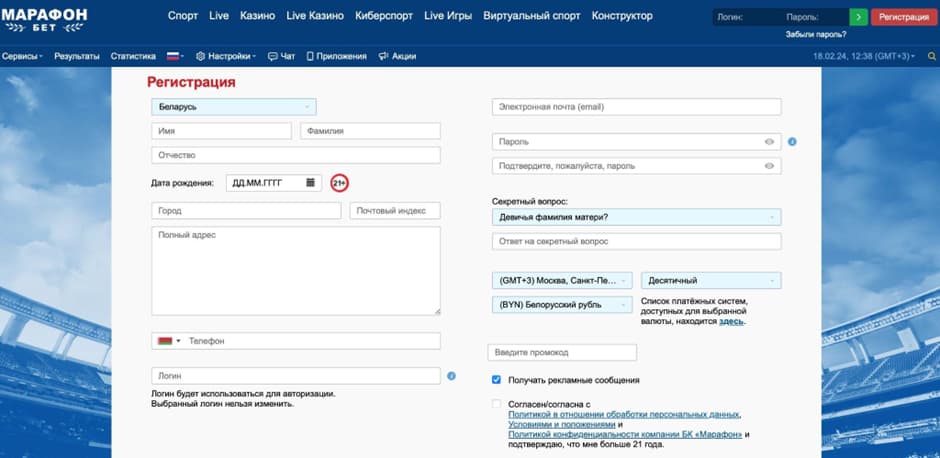Open the phone country code flag dropdown
The height and width of the screenshot is (458, 940).
[x=169, y=341]
